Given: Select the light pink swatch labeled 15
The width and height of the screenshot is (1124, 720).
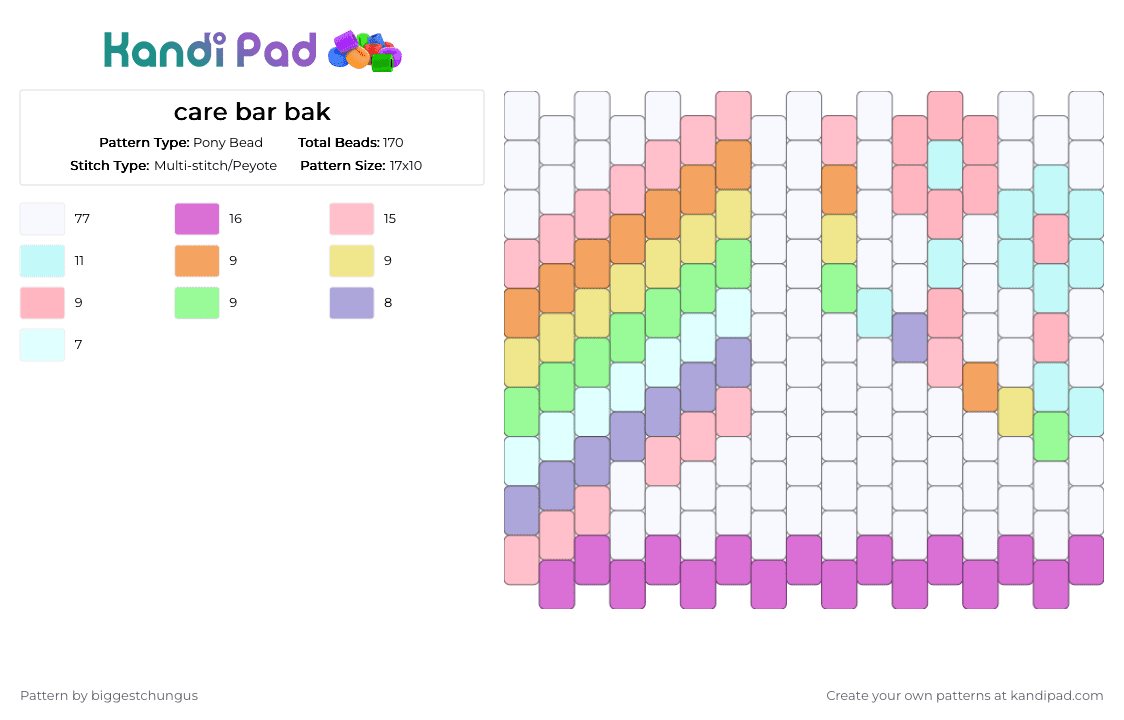Looking at the screenshot, I should (352, 219).
